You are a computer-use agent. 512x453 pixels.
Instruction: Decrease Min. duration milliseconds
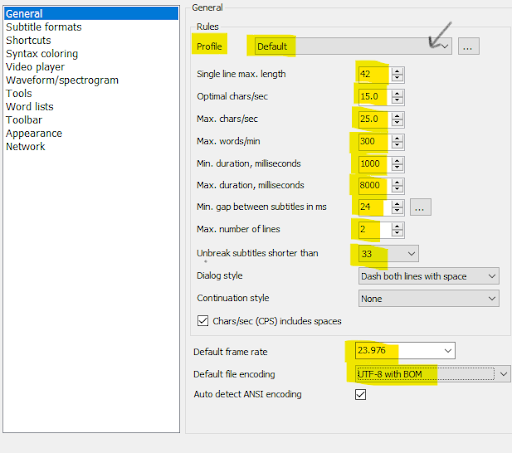[397, 168]
